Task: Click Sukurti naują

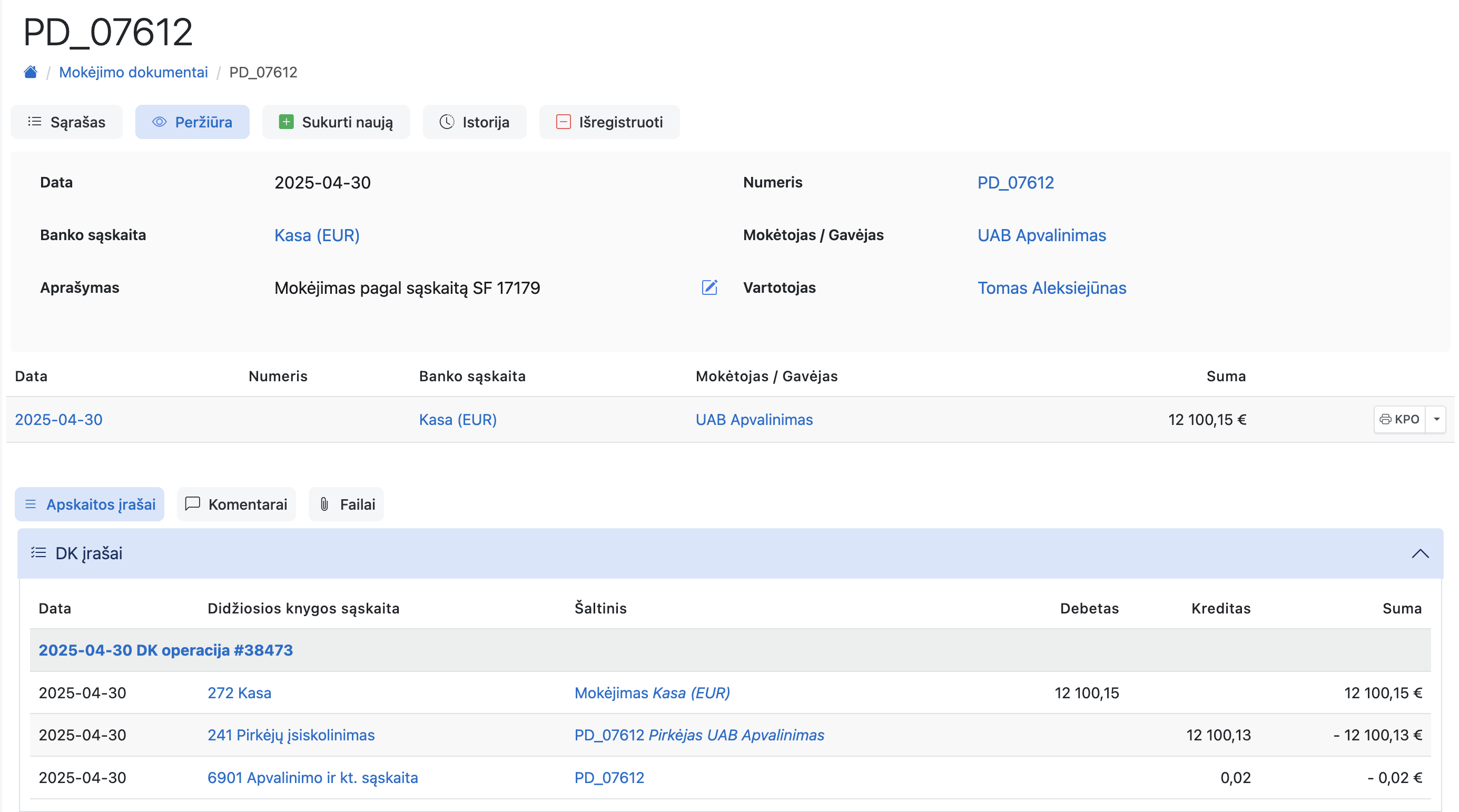Action: [x=336, y=122]
